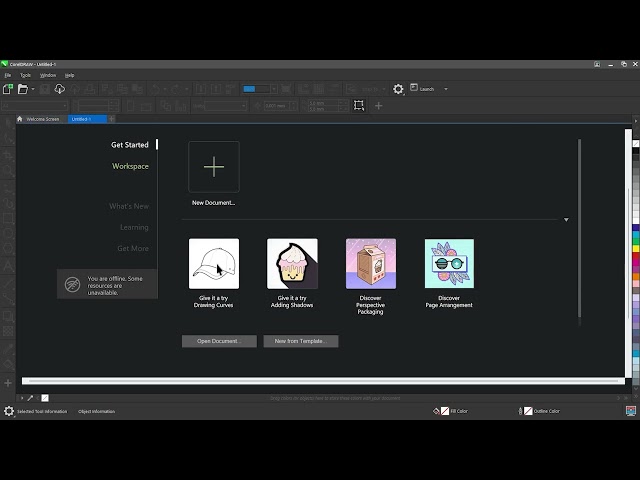This screenshot has width=640, height=480.
Task: Expand the zoom level dropdown arrow
Action: [274, 89]
